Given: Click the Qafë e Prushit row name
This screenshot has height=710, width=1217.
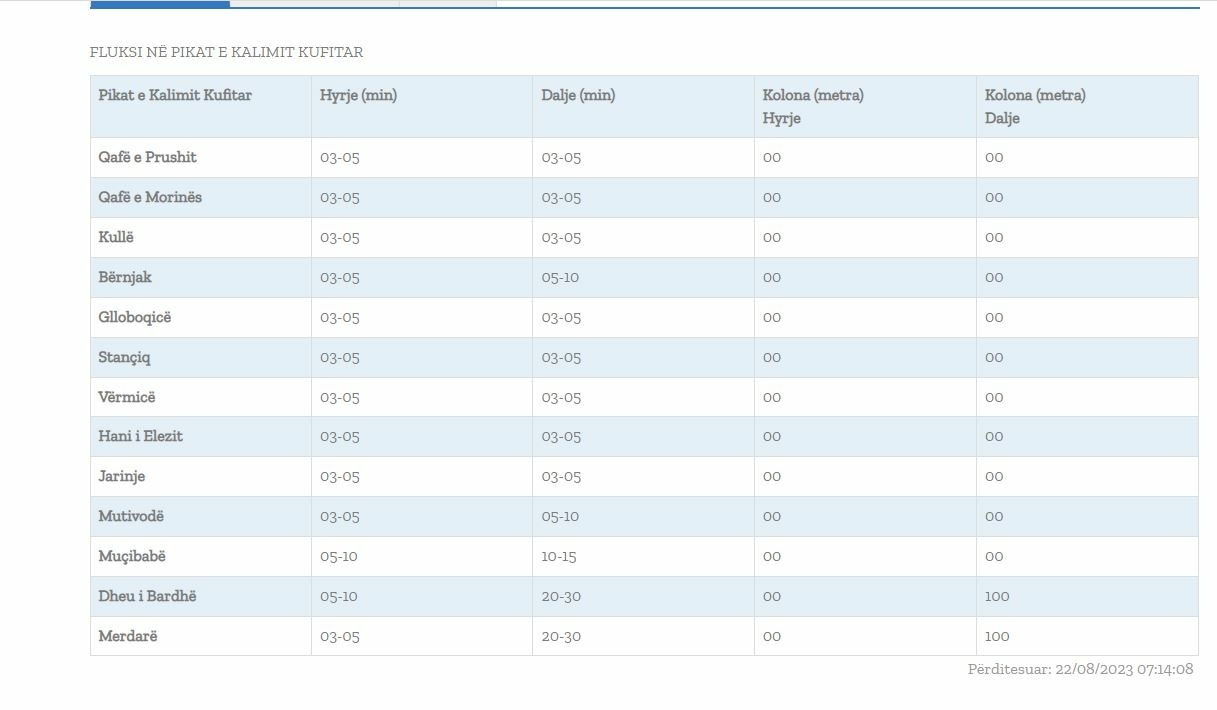Looking at the screenshot, I should tap(147, 157).
